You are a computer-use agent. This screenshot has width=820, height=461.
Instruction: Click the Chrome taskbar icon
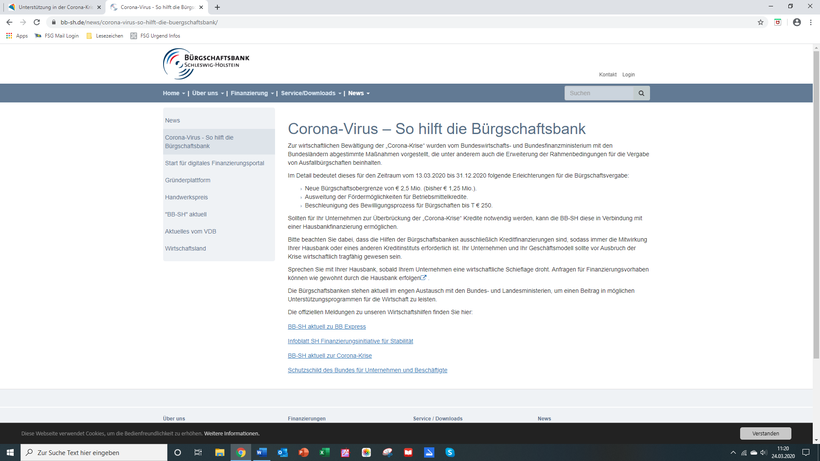(241, 453)
